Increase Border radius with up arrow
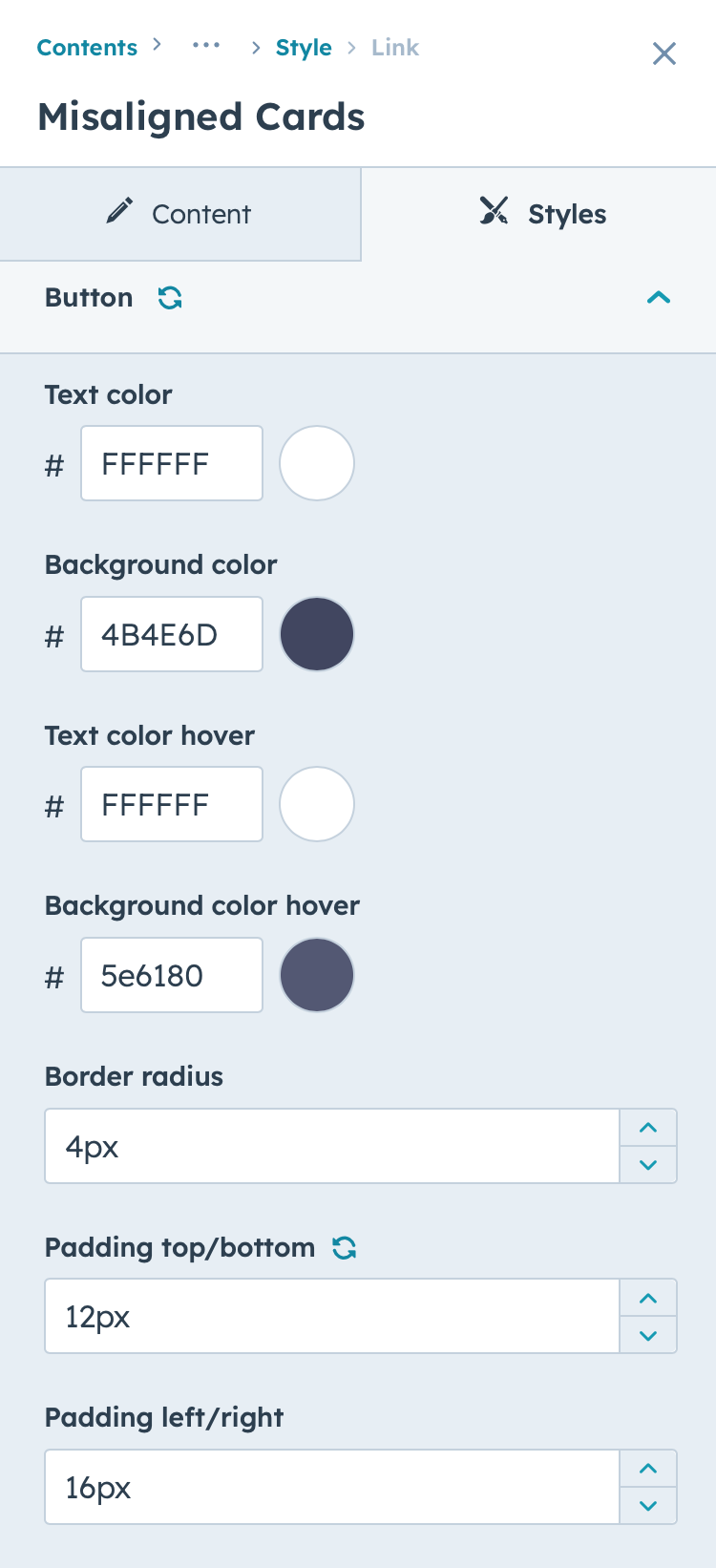 [x=648, y=1128]
